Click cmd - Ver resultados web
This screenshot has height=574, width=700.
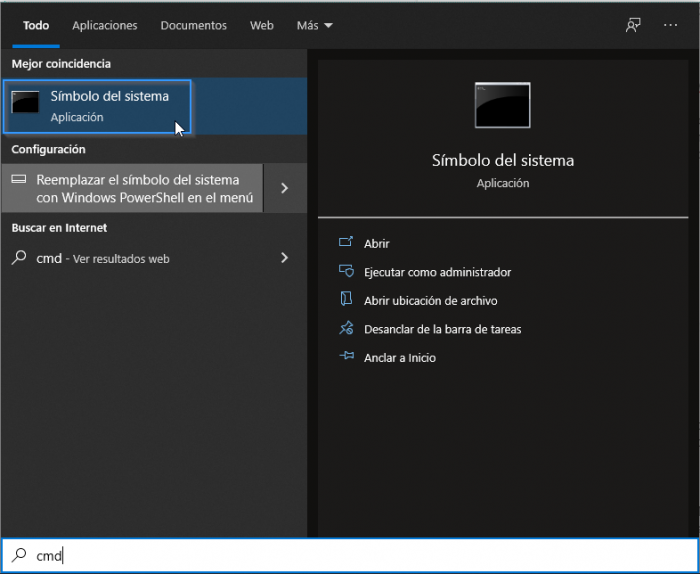[102, 258]
